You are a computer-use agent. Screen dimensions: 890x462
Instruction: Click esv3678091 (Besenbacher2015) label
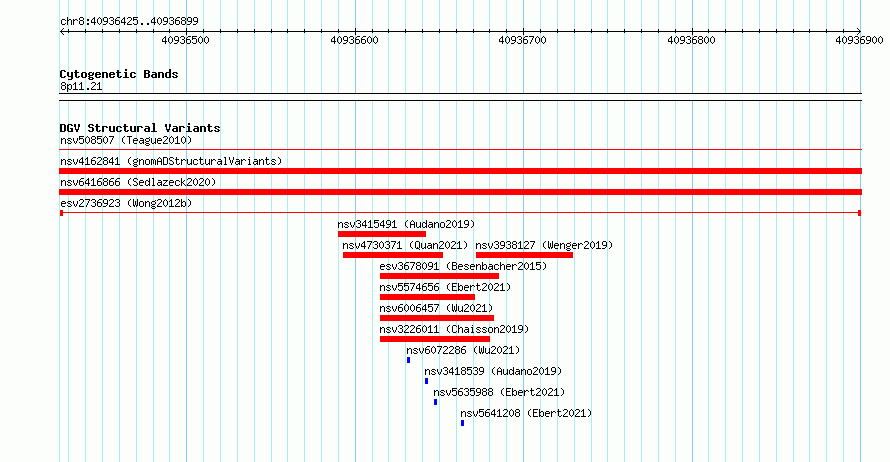click(463, 266)
